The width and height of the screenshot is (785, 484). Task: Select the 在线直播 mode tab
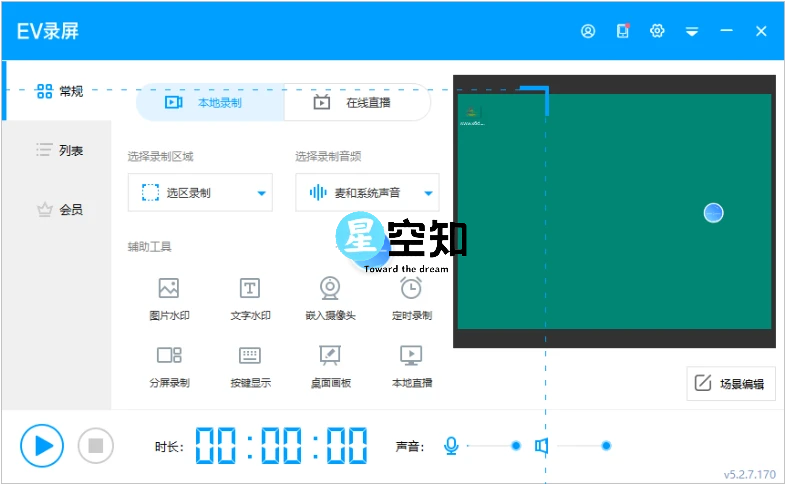click(357, 103)
